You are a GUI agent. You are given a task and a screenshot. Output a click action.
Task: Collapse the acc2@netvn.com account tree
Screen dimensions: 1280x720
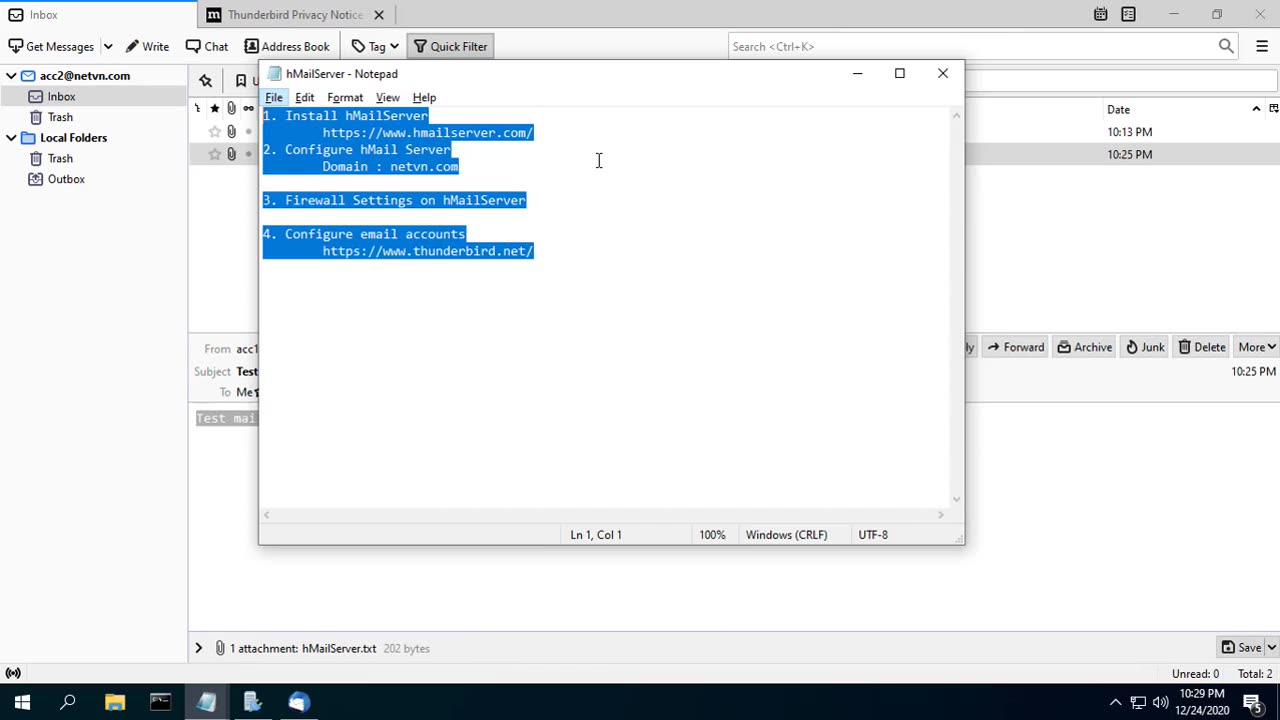tap(11, 76)
